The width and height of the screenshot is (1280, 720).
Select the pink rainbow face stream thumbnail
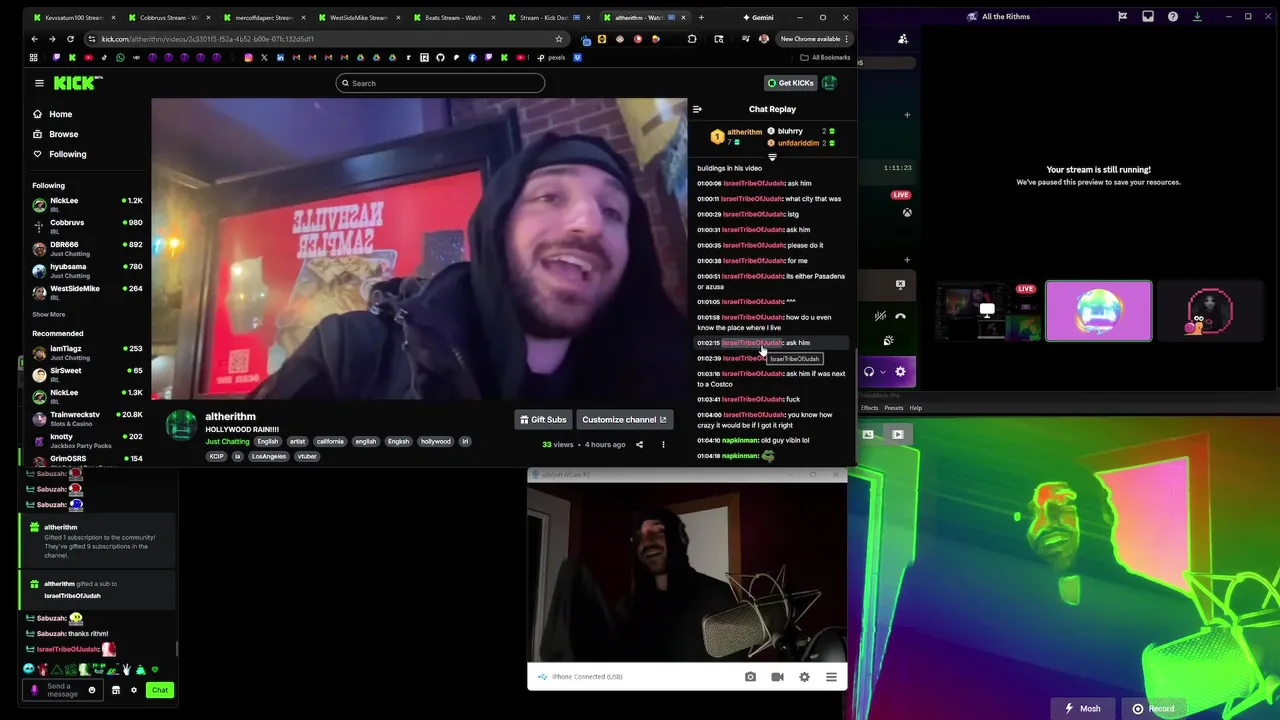1099,311
